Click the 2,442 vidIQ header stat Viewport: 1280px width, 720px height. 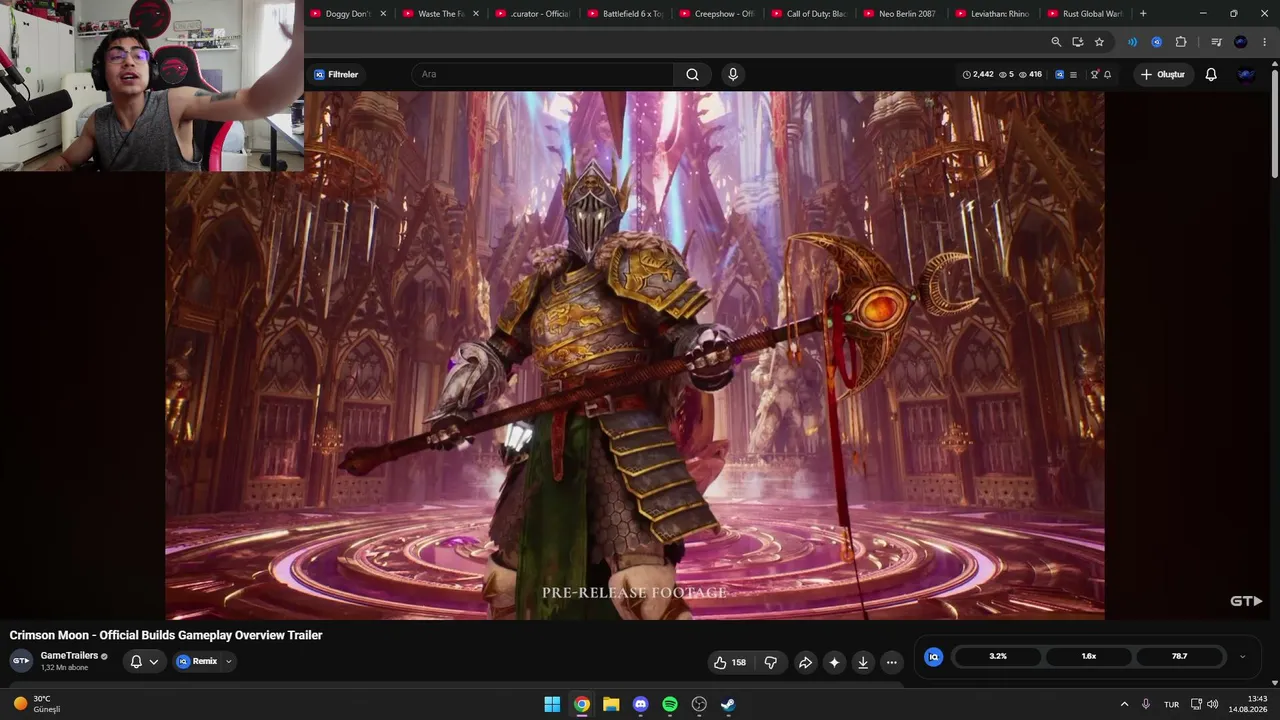(978, 75)
